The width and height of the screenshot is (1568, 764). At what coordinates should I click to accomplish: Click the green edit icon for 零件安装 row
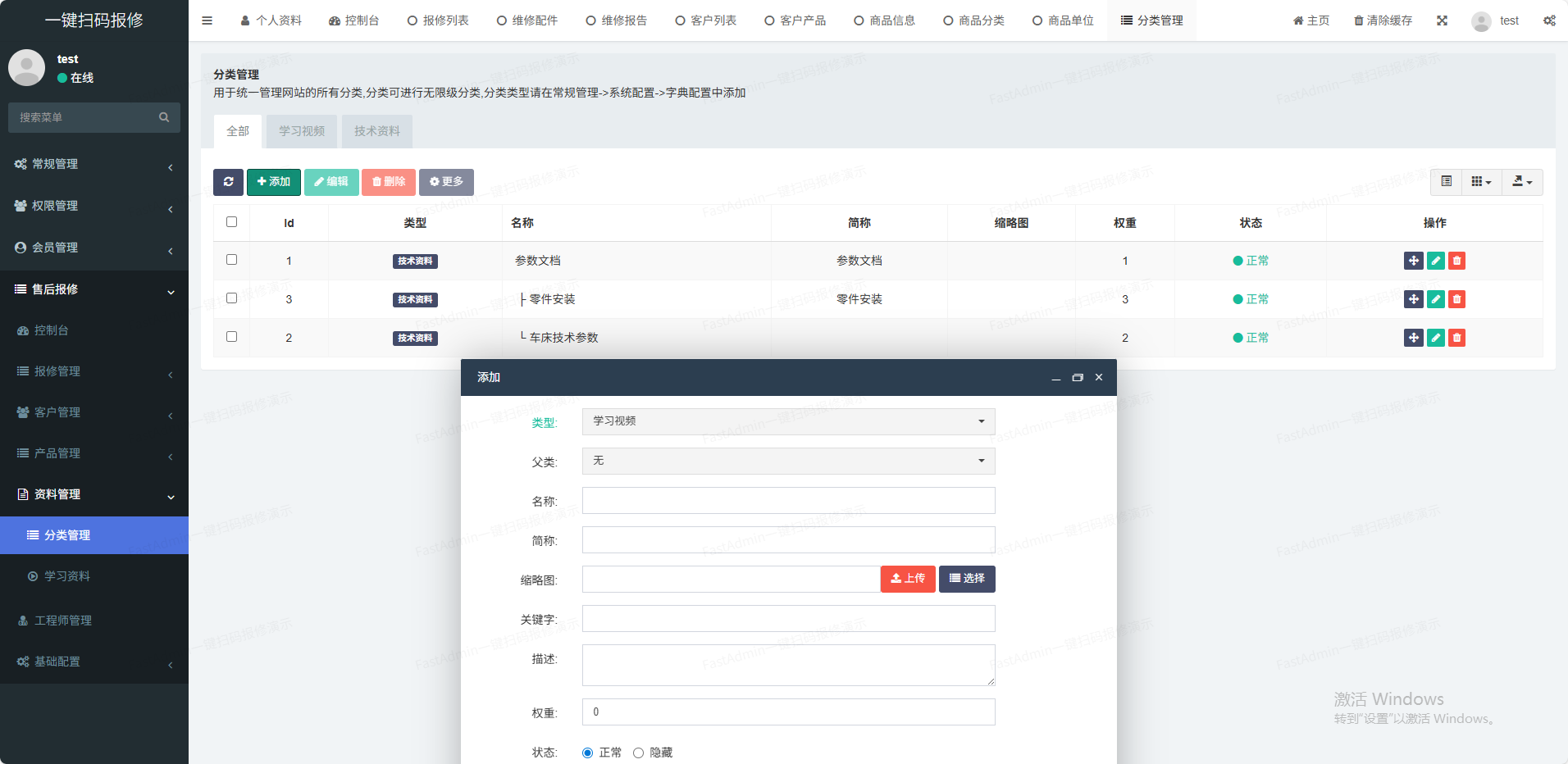(x=1435, y=299)
